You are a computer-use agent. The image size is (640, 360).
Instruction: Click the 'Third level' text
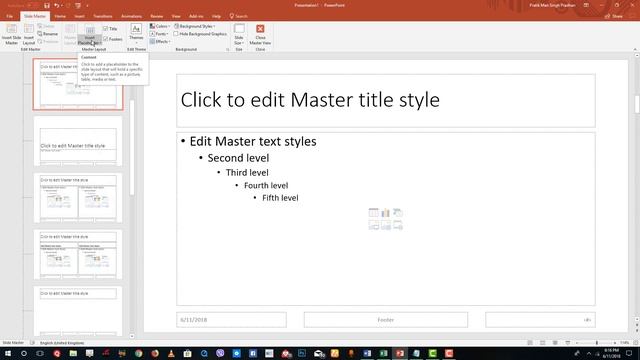pyautogui.click(x=247, y=173)
